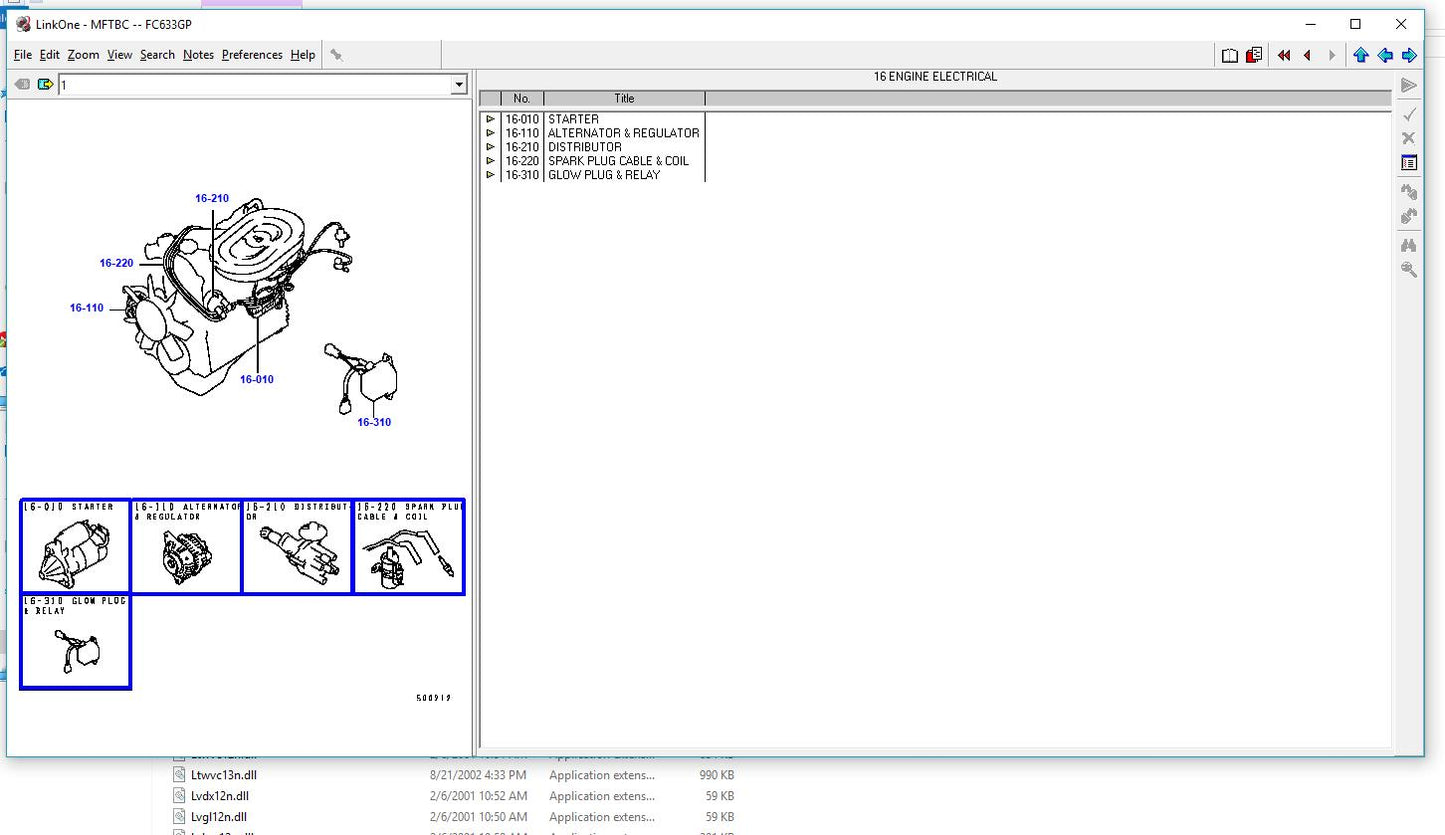Click the Title column header
The height and width of the screenshot is (835, 1445).
pos(624,98)
